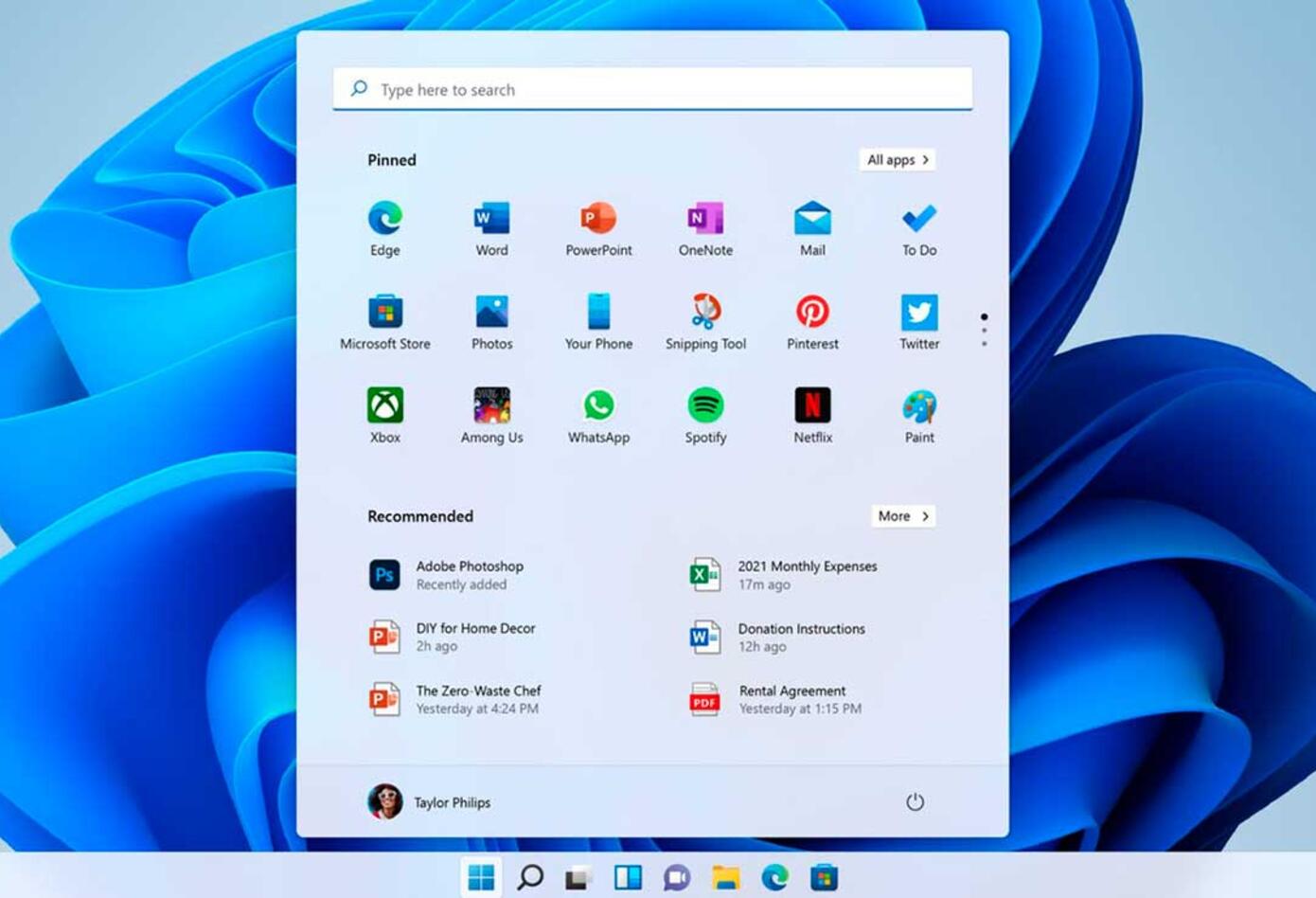Open Microsoft Store from the taskbar
This screenshot has height=898, width=1316.
pyautogui.click(x=824, y=877)
